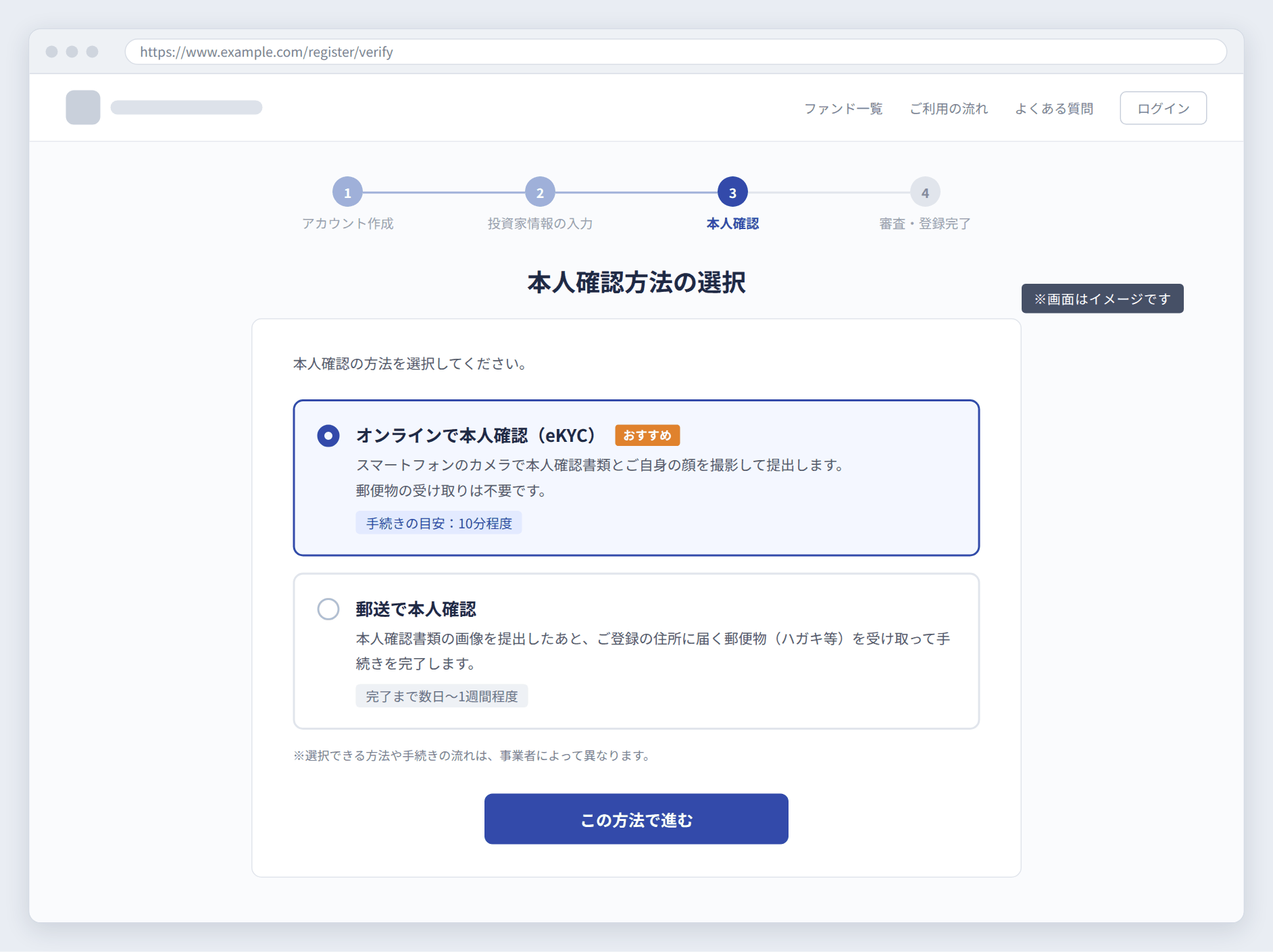Open よくある質問 in the header
Screen dimensions: 1273x952
[1054, 109]
